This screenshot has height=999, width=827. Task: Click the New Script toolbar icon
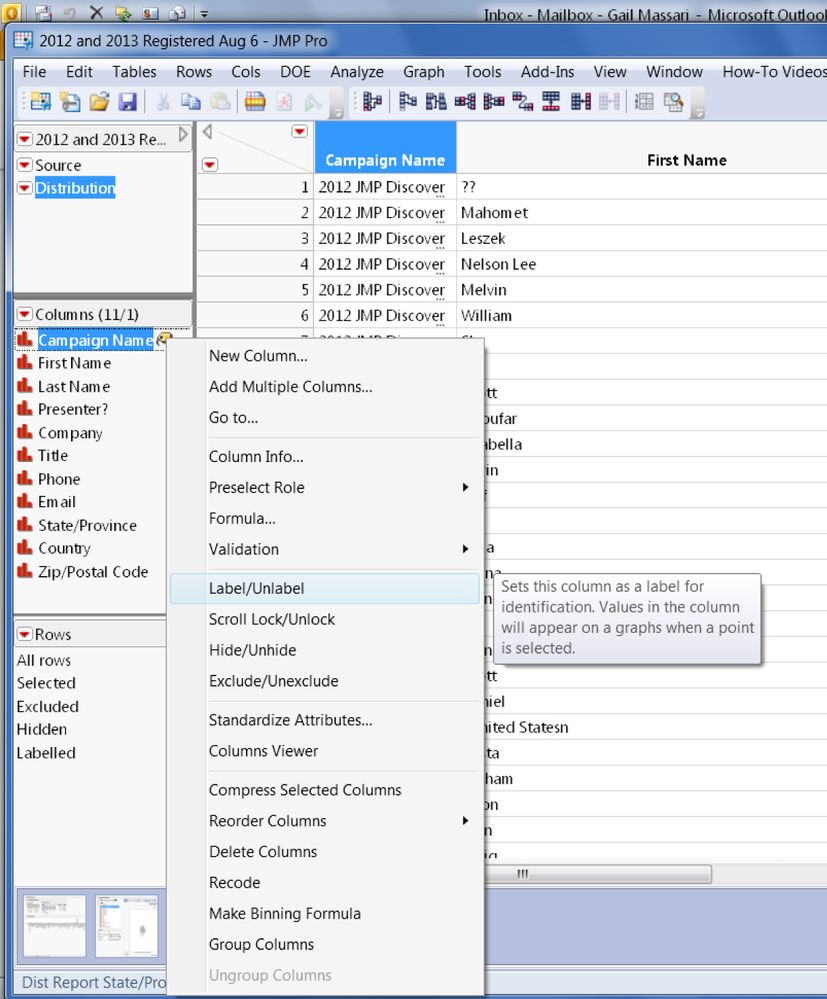coord(70,101)
